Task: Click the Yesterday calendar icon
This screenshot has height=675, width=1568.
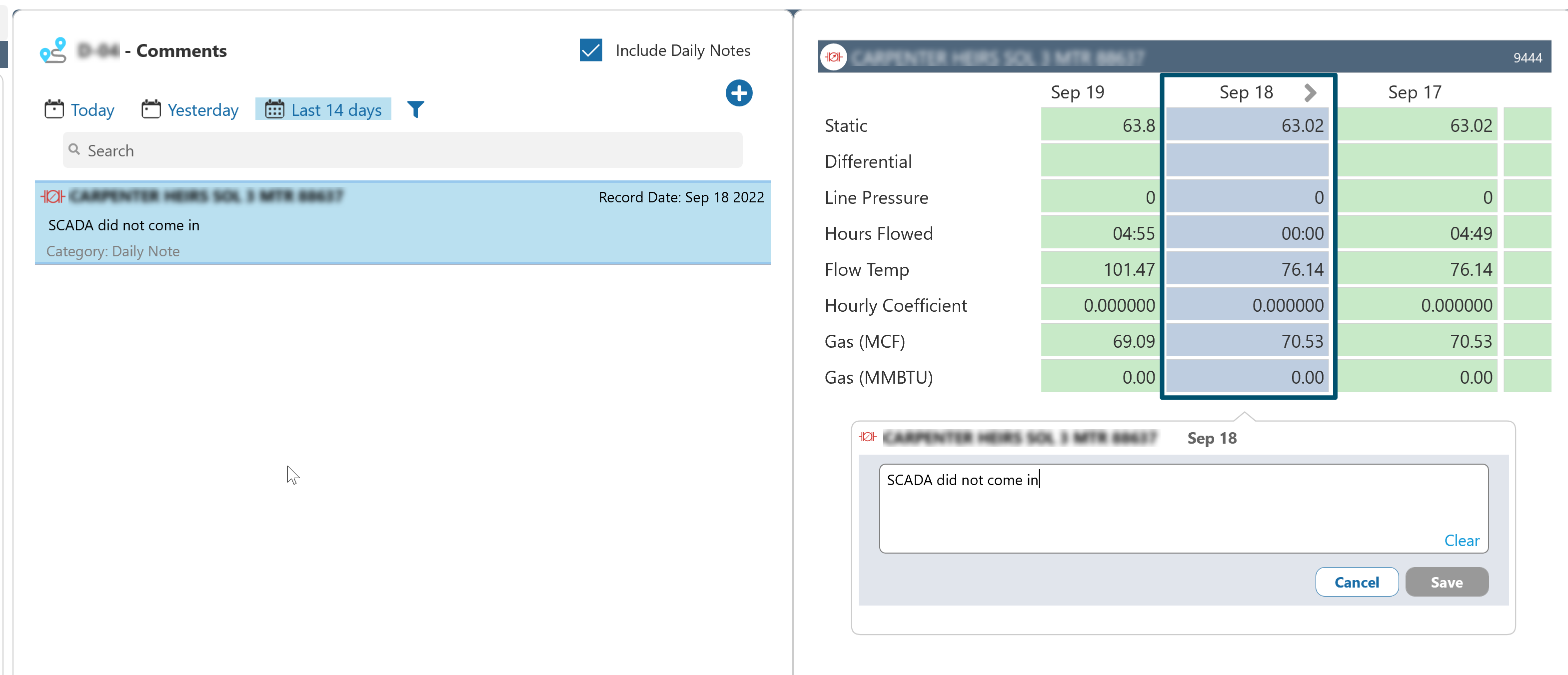Action: coord(151,109)
